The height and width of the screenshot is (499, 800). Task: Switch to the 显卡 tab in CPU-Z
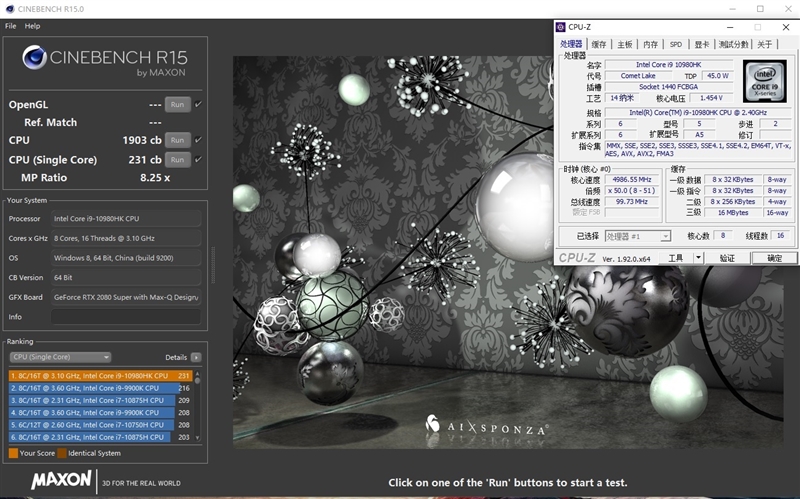click(702, 44)
